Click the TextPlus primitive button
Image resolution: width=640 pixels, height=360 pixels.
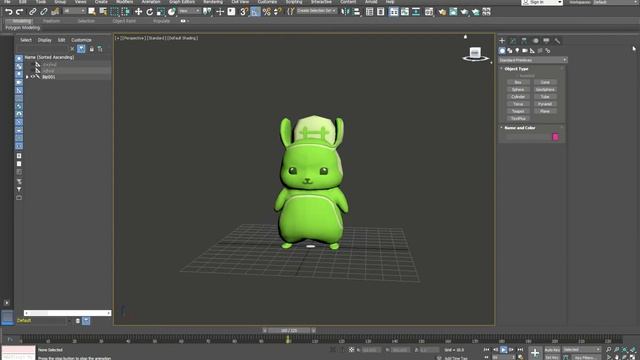[518, 118]
